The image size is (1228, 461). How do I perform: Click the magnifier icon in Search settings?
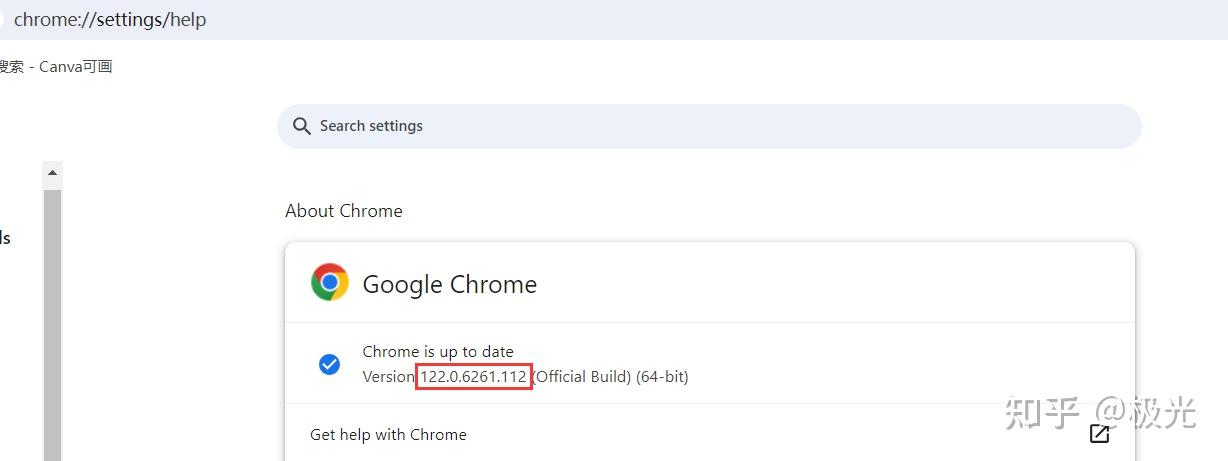point(301,126)
